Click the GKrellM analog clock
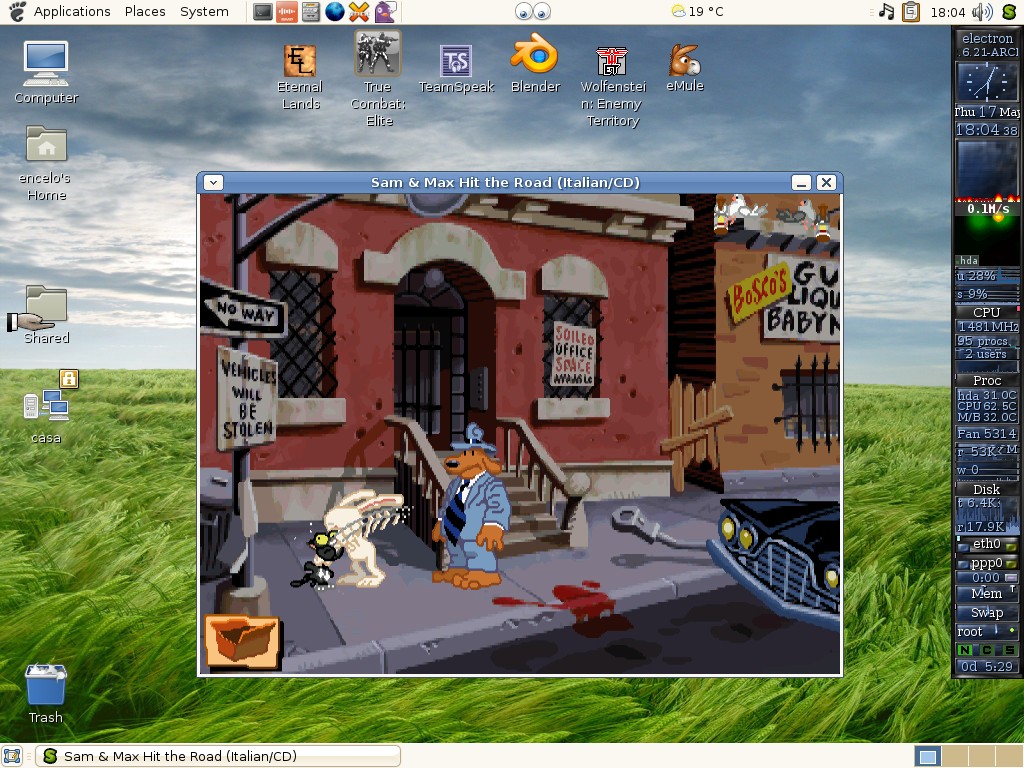The width and height of the screenshot is (1024, 768). pyautogui.click(x=987, y=82)
